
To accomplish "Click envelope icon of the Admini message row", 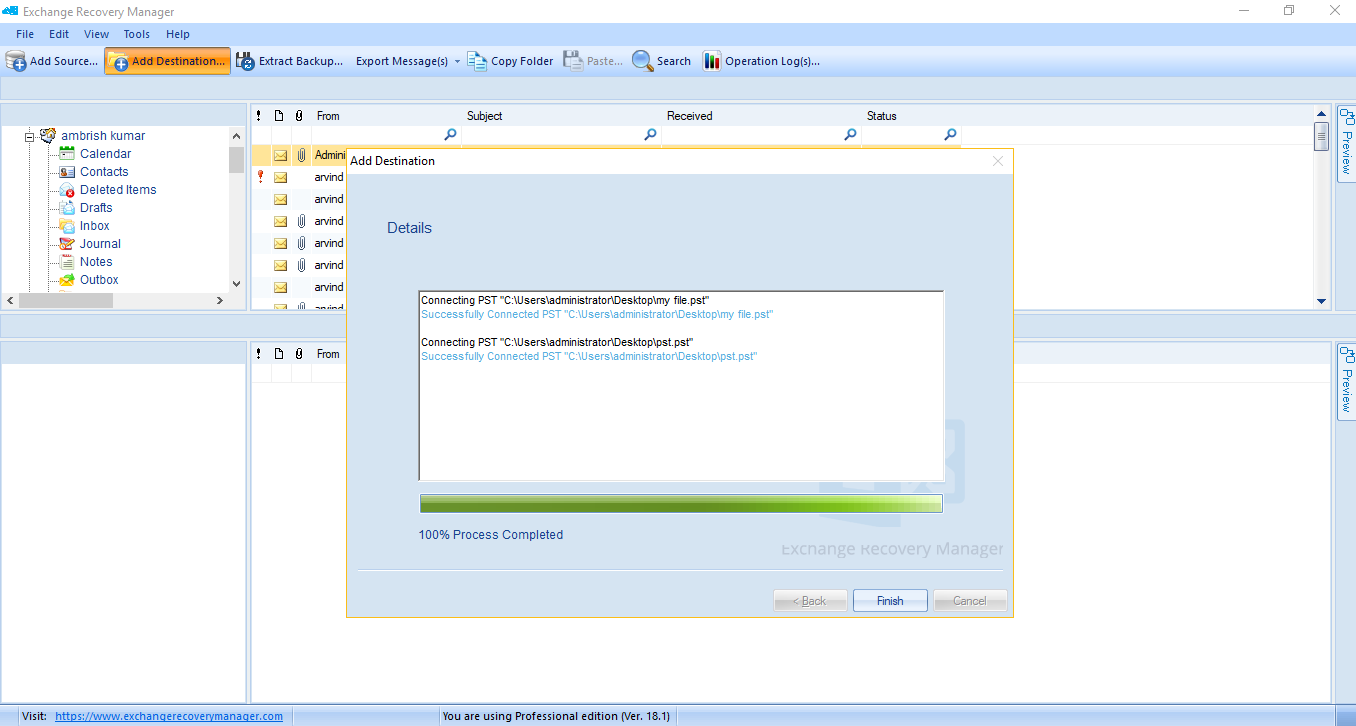I will click(x=280, y=155).
